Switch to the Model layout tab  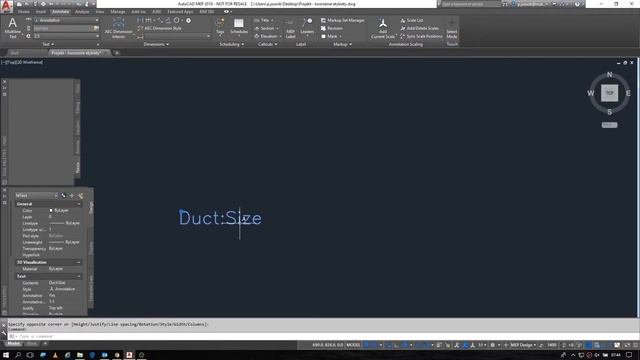(x=13, y=344)
